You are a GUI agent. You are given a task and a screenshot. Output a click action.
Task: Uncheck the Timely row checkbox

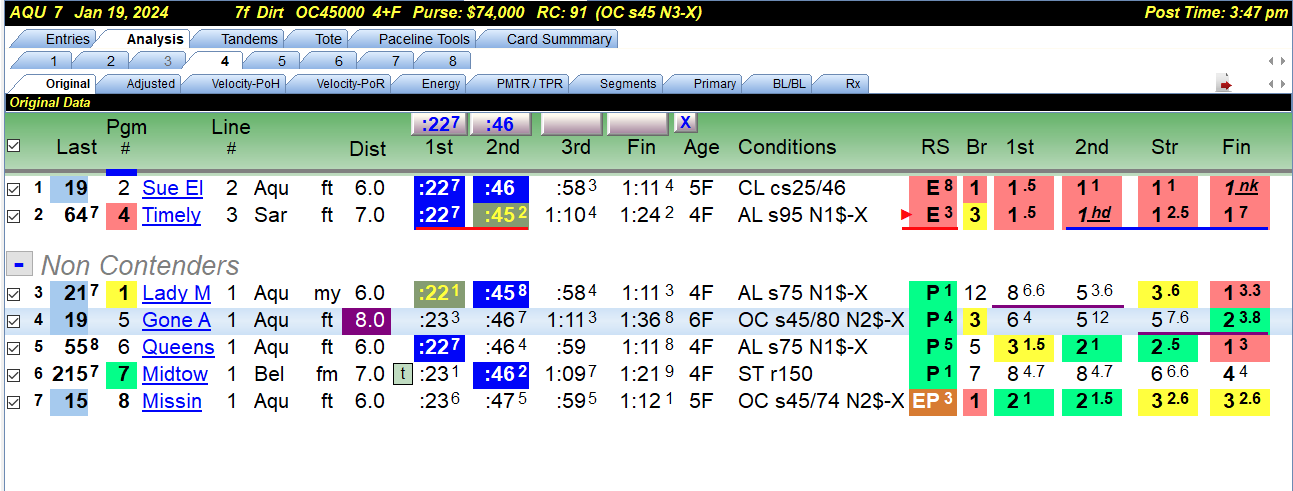[x=13, y=215]
